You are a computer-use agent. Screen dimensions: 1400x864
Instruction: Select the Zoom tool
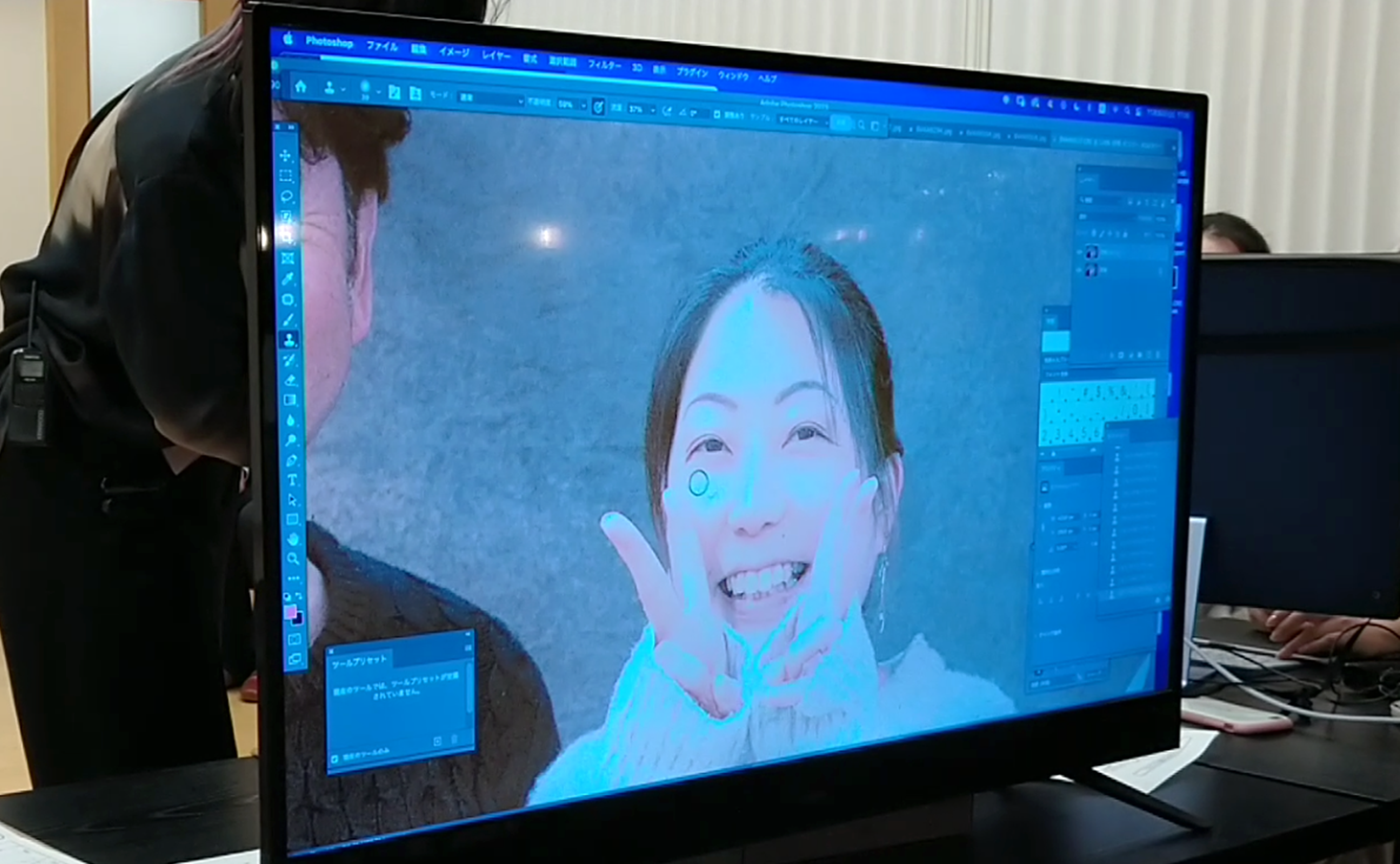(293, 558)
